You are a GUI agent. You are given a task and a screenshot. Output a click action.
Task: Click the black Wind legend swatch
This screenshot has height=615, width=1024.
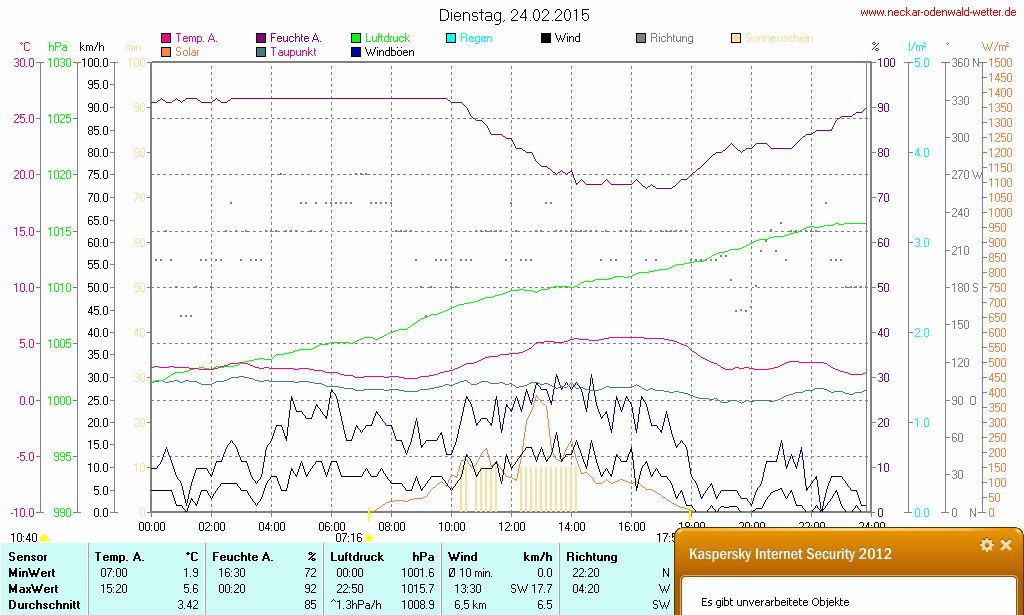pyautogui.click(x=546, y=39)
